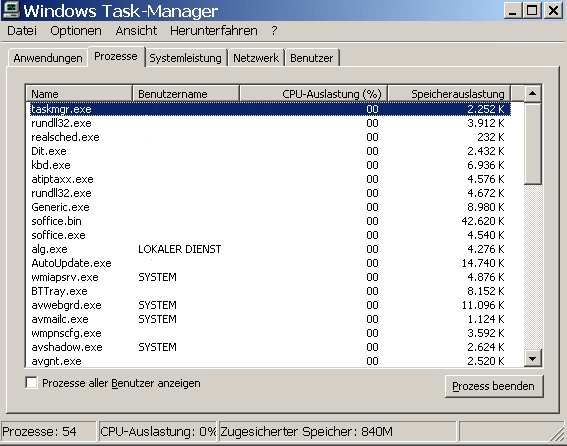This screenshot has height=446, width=567.
Task: Open the Herunterfahren menu
Action: tap(214, 31)
